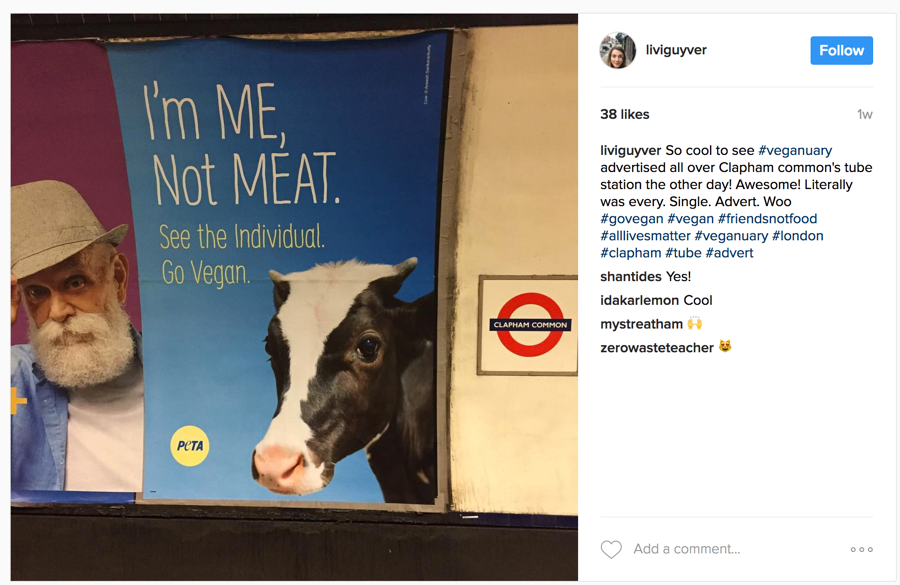This screenshot has height=585, width=900.
Task: Open the #clapham hashtag
Action: pyautogui.click(x=630, y=253)
